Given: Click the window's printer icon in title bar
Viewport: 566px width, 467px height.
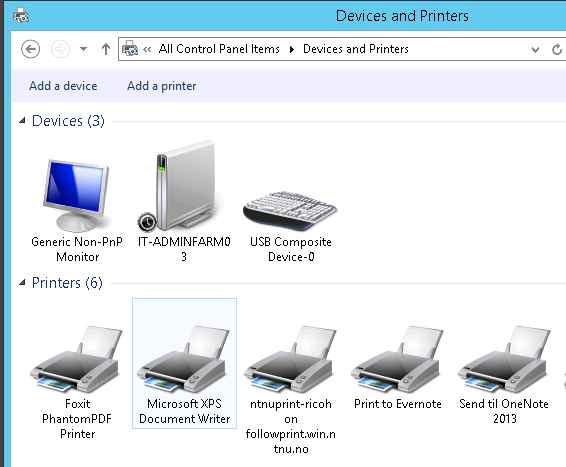Looking at the screenshot, I should pos(21,15).
